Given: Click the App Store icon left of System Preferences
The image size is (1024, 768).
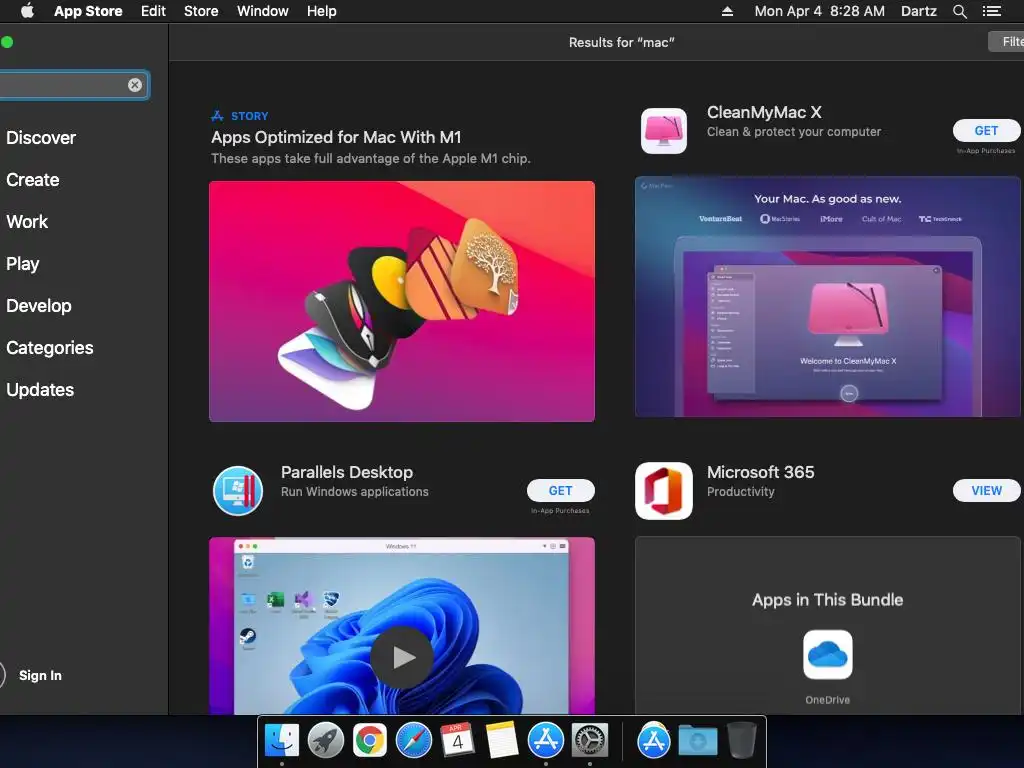Looking at the screenshot, I should point(545,740).
